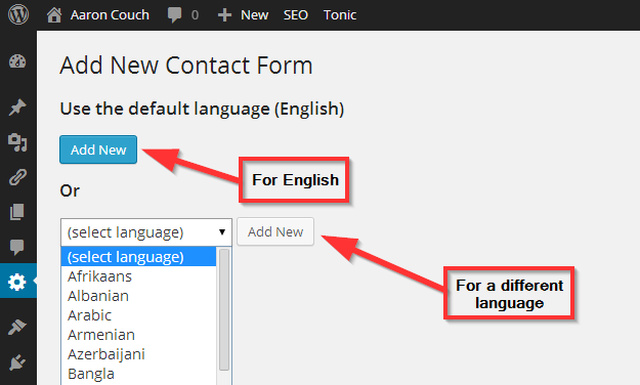Select Armenian from the language list
640x385 pixels.
click(138, 335)
